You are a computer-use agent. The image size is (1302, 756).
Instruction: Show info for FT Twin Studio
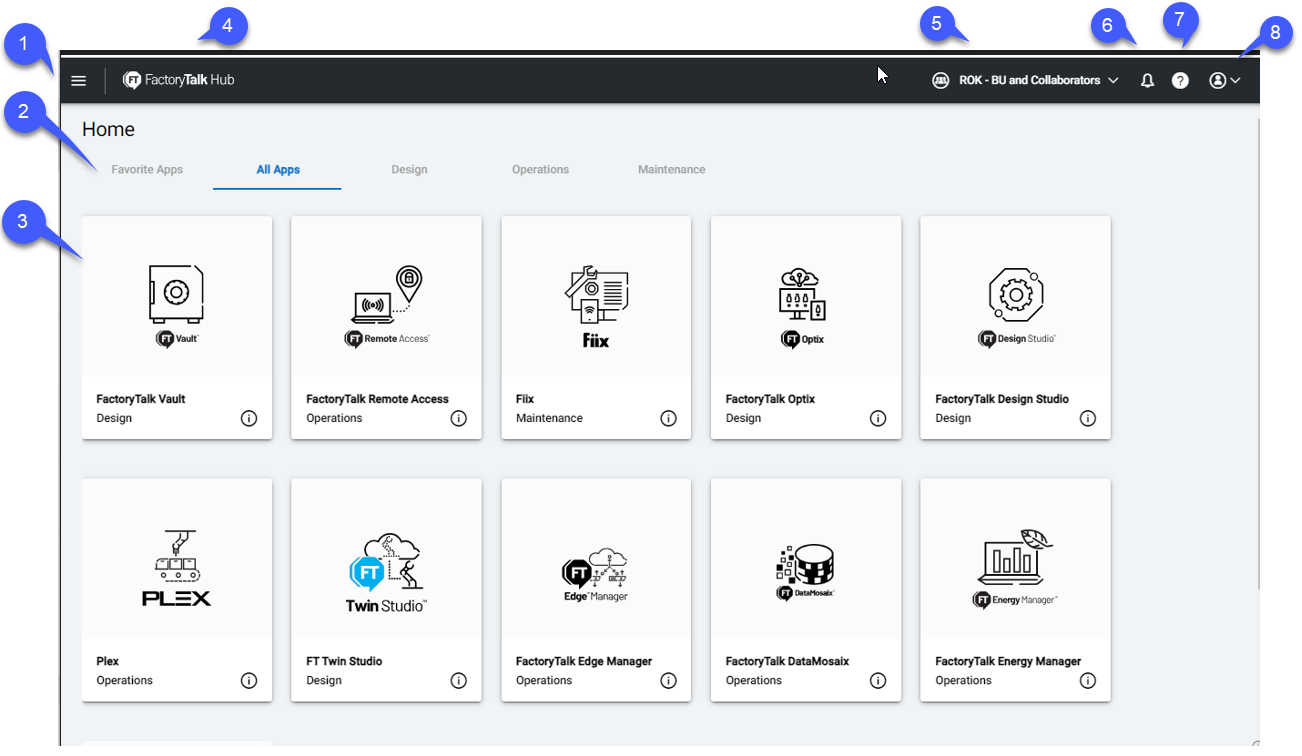(459, 680)
